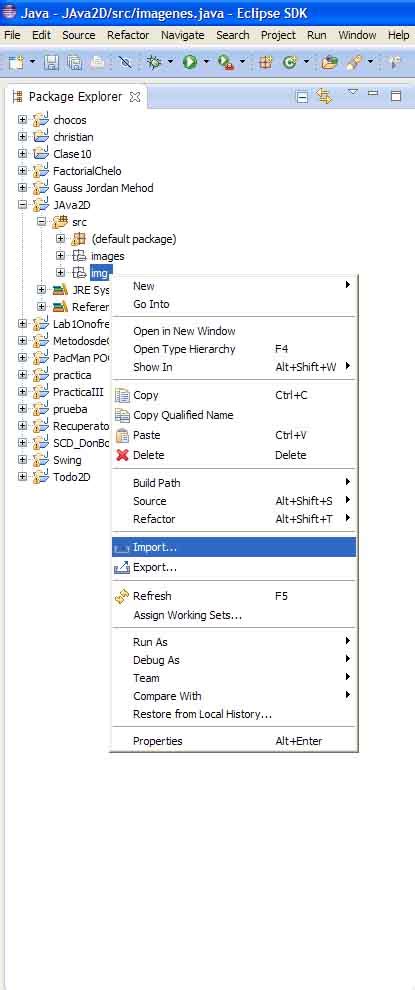This screenshot has width=415, height=990.
Task: Click Properties in the context menu
Action: coord(234,741)
